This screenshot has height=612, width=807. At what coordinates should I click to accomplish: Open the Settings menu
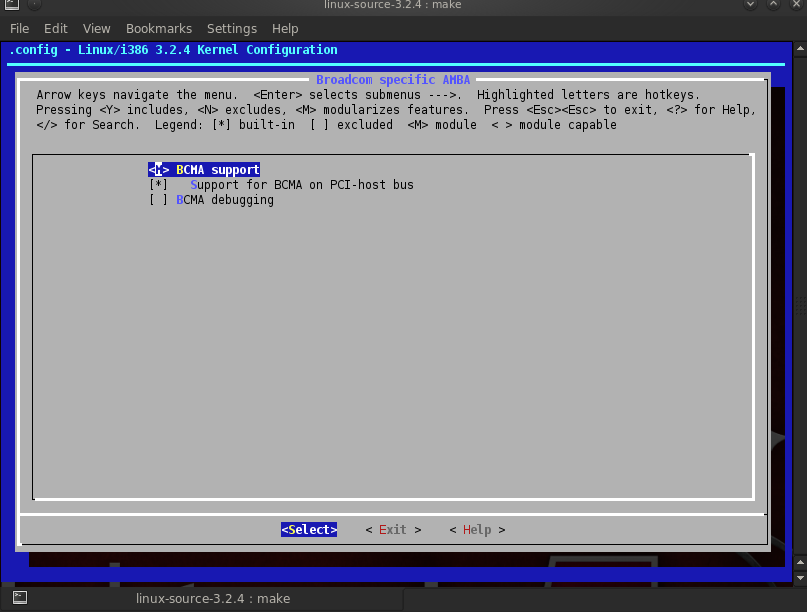click(232, 29)
